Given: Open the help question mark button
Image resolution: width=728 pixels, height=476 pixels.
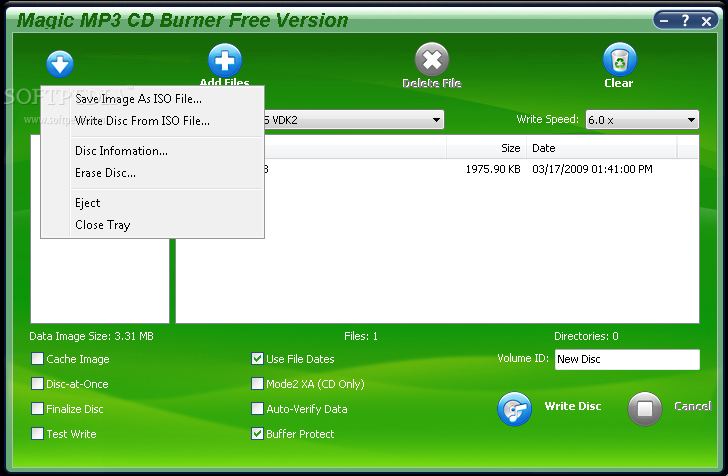Looking at the screenshot, I should point(685,20).
